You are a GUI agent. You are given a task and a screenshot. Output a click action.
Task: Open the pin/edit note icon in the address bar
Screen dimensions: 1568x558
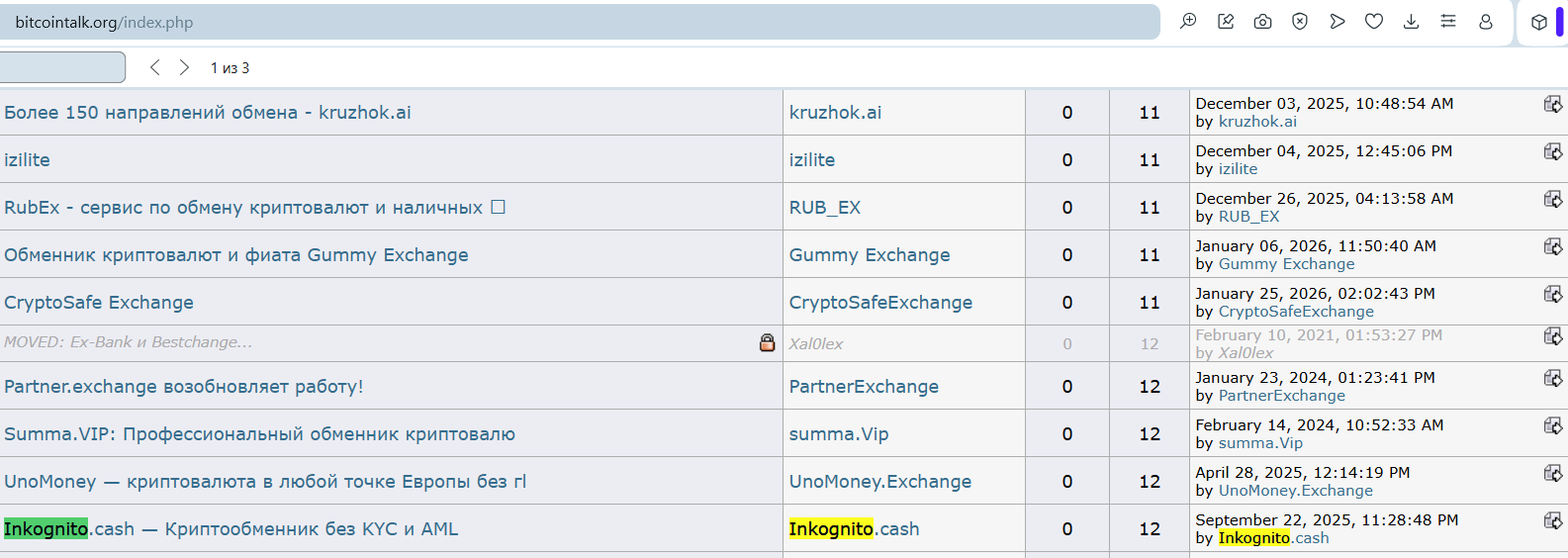click(x=1226, y=21)
